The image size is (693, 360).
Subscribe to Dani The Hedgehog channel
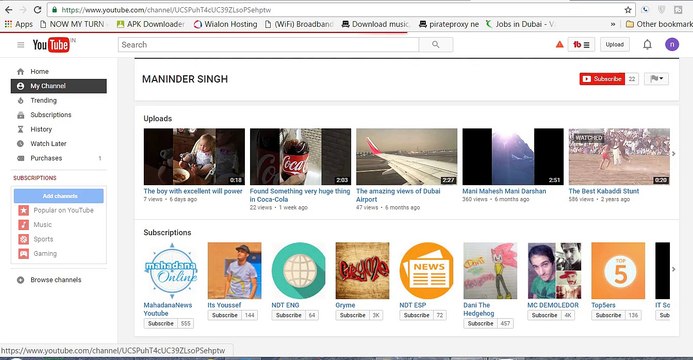[480, 323]
